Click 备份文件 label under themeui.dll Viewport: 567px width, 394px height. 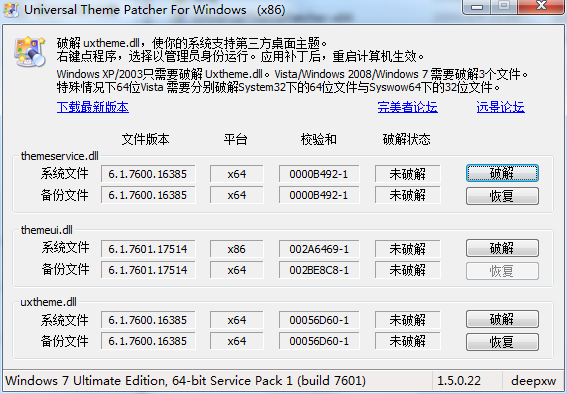[x=65, y=269]
